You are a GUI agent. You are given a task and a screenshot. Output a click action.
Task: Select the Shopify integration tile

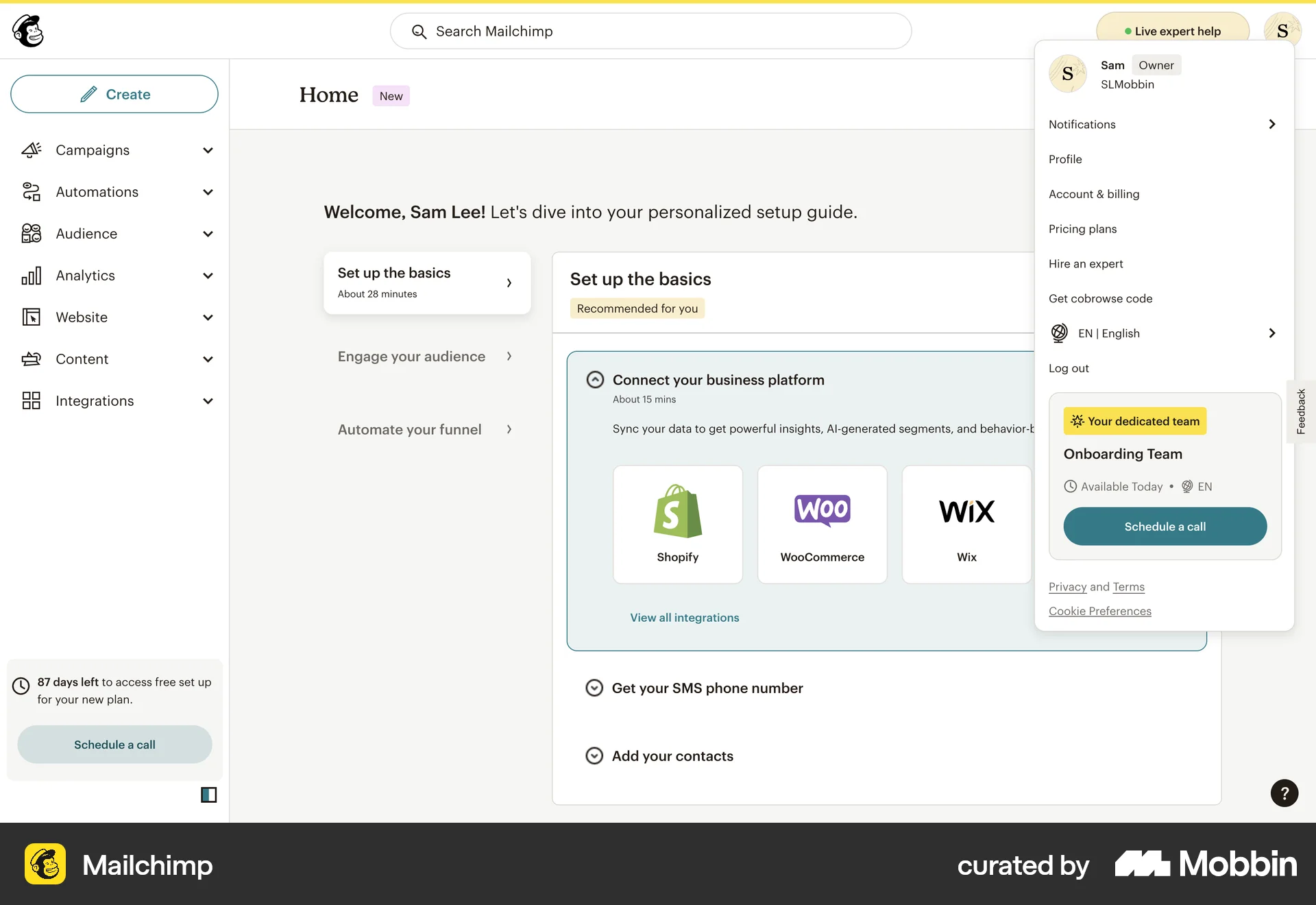pos(677,524)
